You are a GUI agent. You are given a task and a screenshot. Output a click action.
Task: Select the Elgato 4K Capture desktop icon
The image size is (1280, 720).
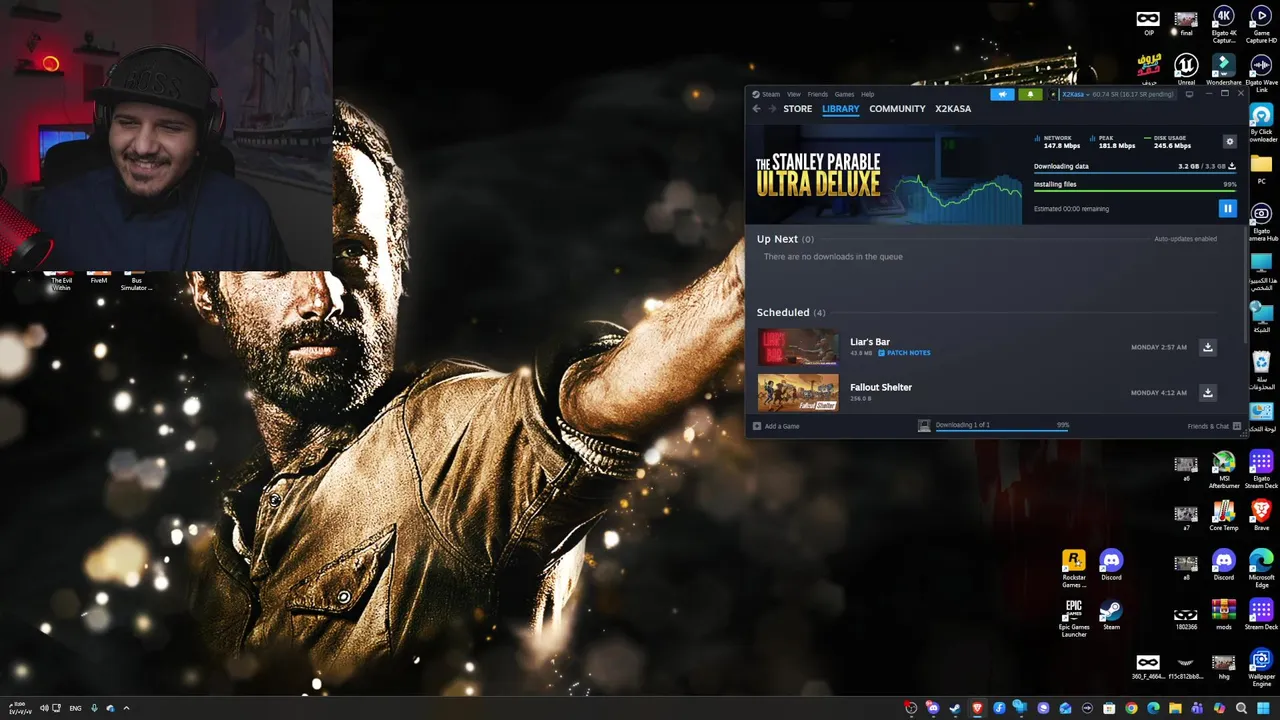1223,25
